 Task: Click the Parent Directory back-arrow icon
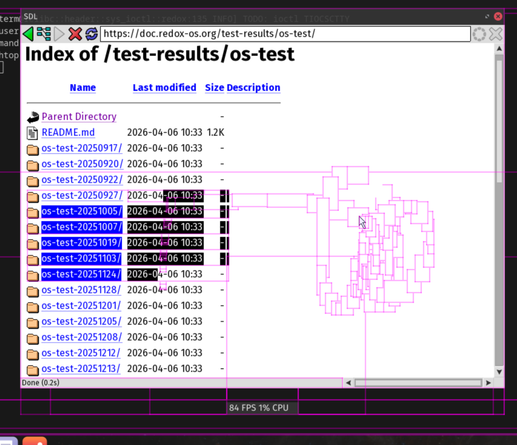click(33, 117)
